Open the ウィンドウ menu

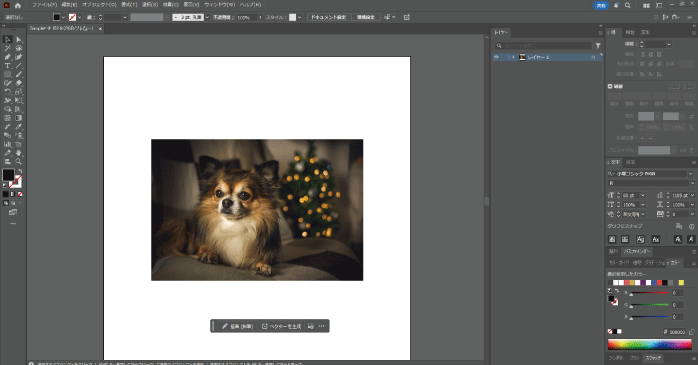click(x=219, y=5)
